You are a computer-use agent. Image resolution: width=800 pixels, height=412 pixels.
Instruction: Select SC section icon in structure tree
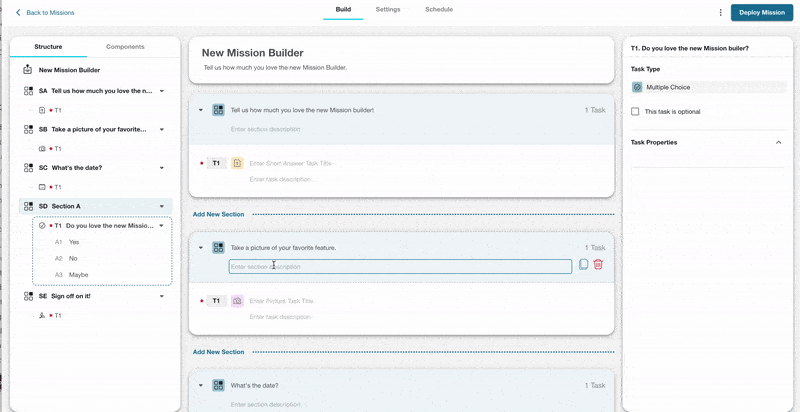(28, 168)
